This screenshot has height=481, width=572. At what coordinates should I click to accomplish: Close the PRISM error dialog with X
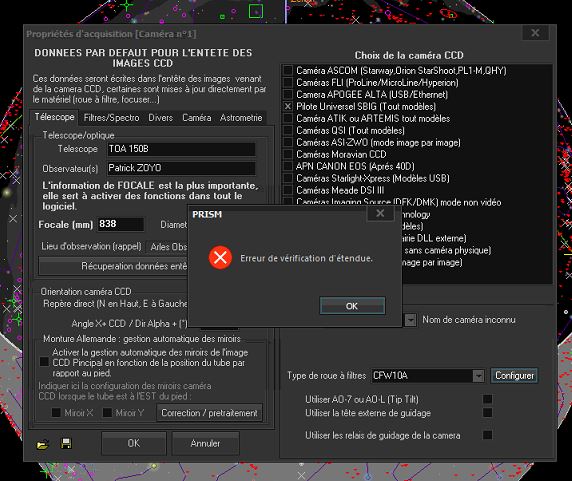coord(380,213)
